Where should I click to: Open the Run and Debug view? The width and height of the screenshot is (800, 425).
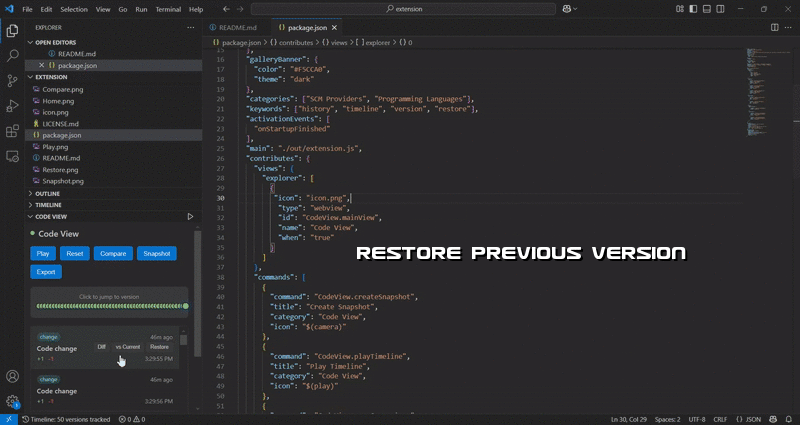point(12,106)
